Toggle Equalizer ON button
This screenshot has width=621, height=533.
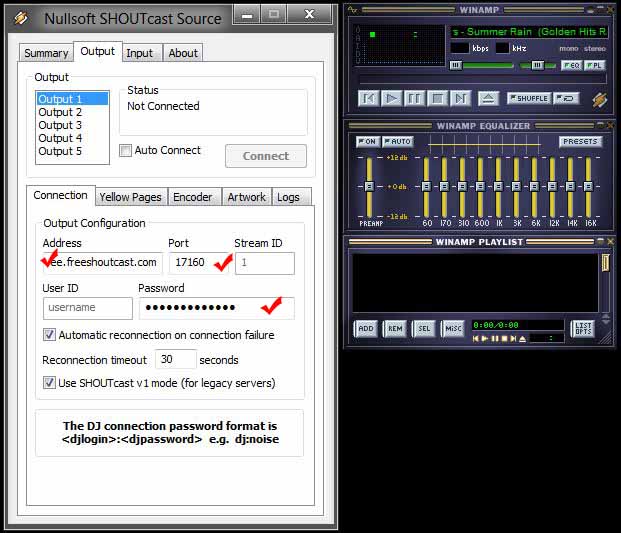click(368, 141)
